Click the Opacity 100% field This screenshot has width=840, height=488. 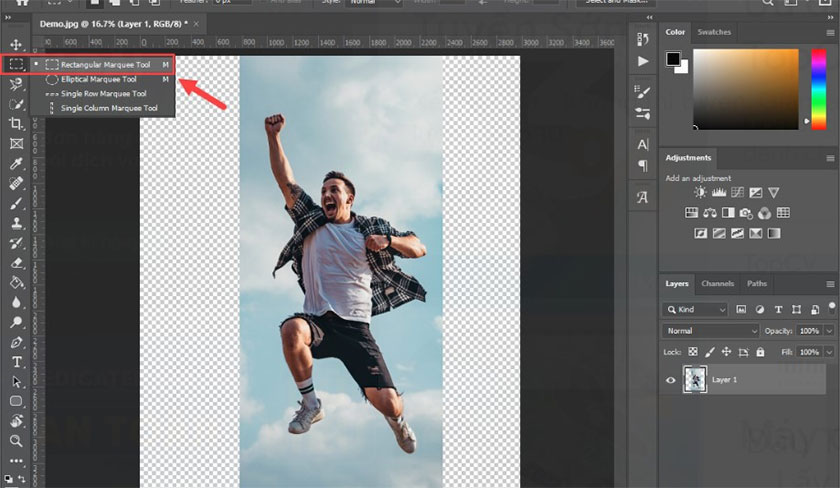809,331
